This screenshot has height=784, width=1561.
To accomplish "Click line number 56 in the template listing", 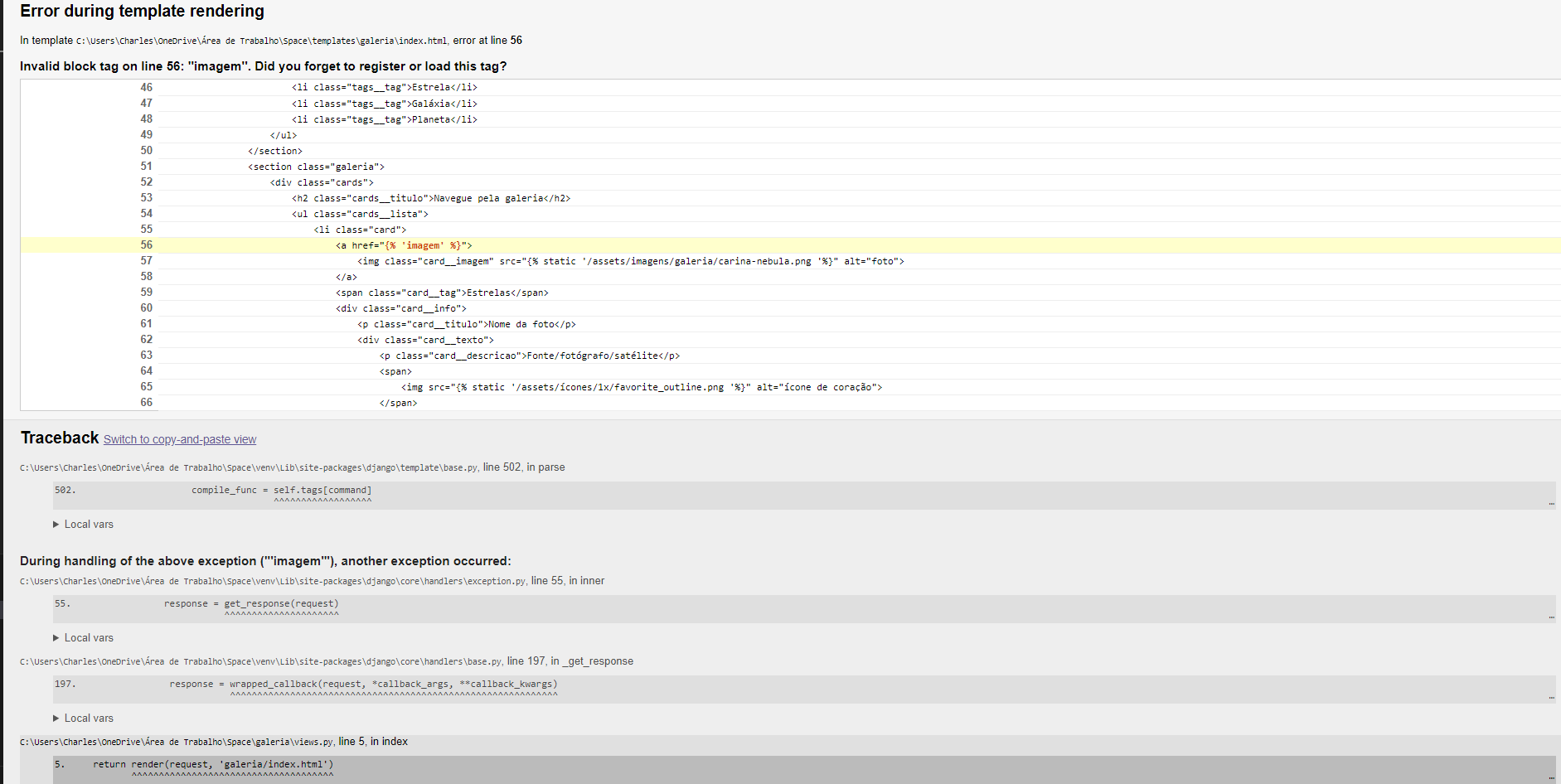I will coord(146,245).
